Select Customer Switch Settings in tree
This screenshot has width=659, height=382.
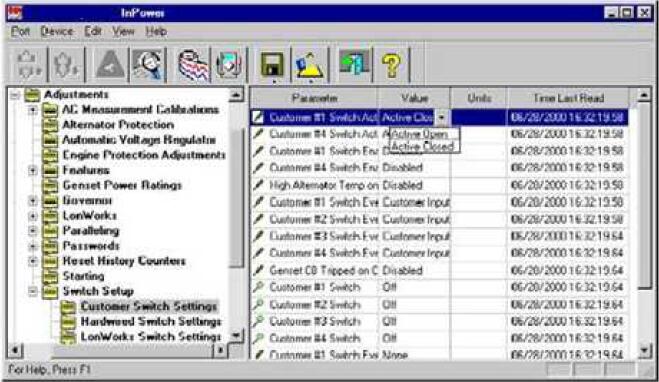[x=149, y=306]
